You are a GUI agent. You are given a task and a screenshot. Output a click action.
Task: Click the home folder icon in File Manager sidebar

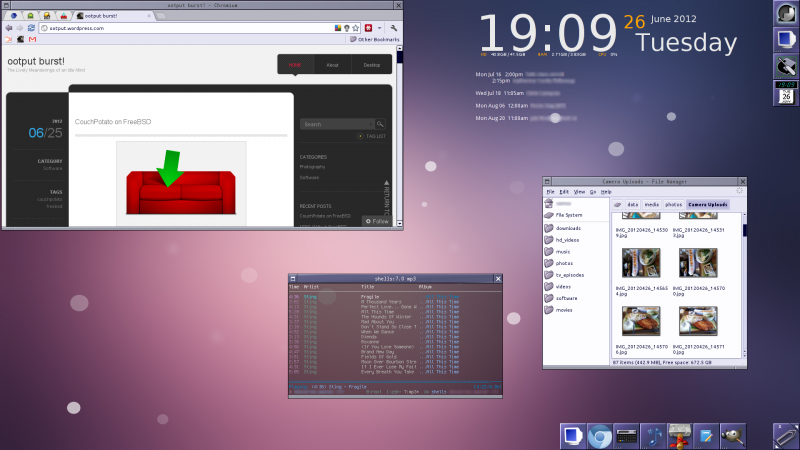pyautogui.click(x=549, y=204)
